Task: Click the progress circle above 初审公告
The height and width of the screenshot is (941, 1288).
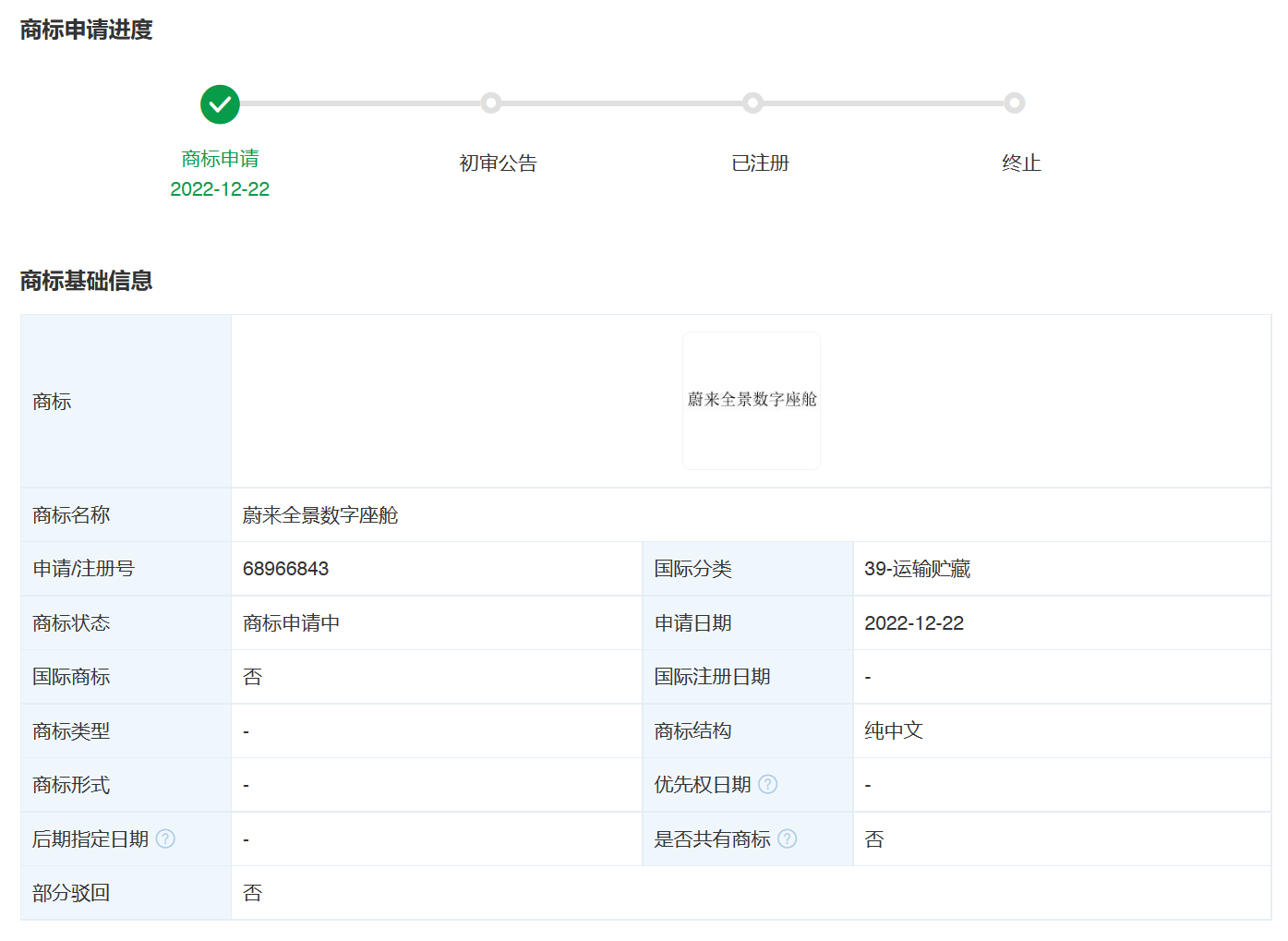Action: tap(491, 103)
